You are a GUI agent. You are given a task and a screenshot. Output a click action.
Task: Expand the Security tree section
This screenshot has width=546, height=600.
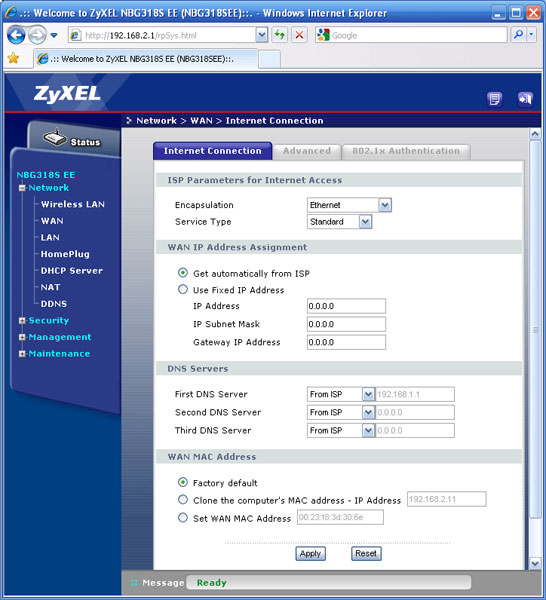point(22,321)
